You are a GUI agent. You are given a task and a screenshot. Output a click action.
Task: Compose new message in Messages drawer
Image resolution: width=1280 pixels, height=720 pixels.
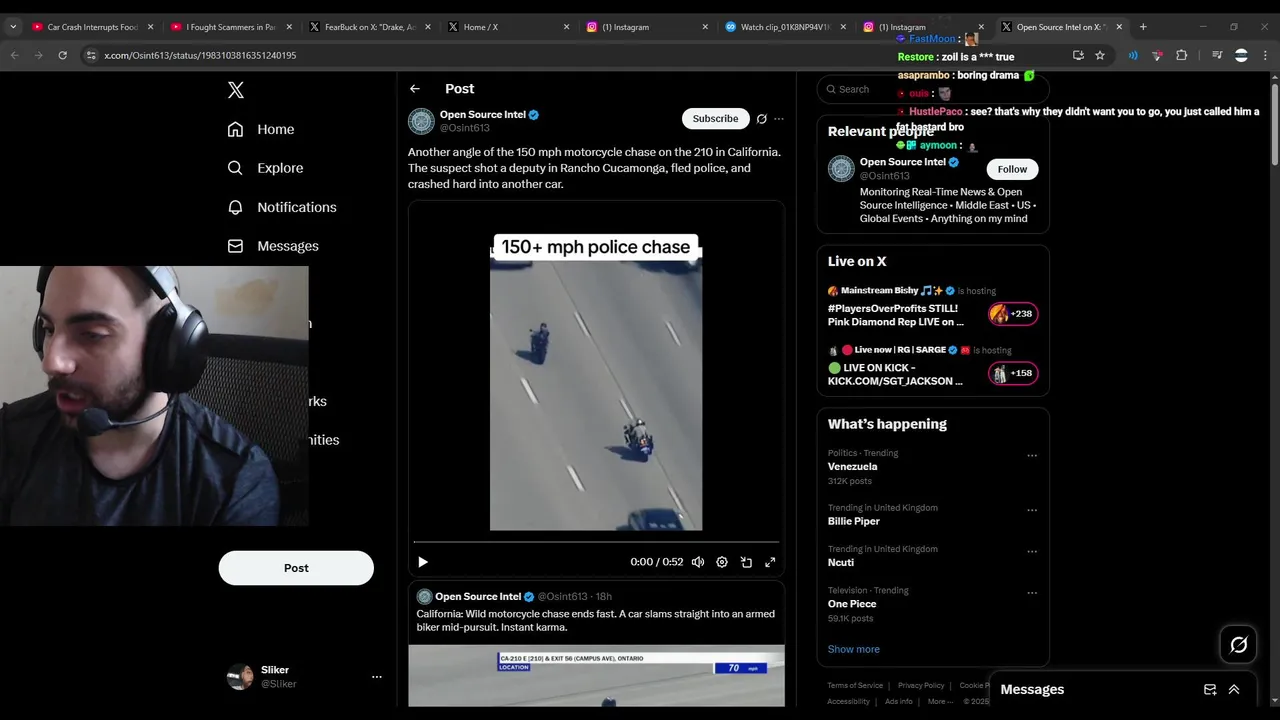[1210, 689]
